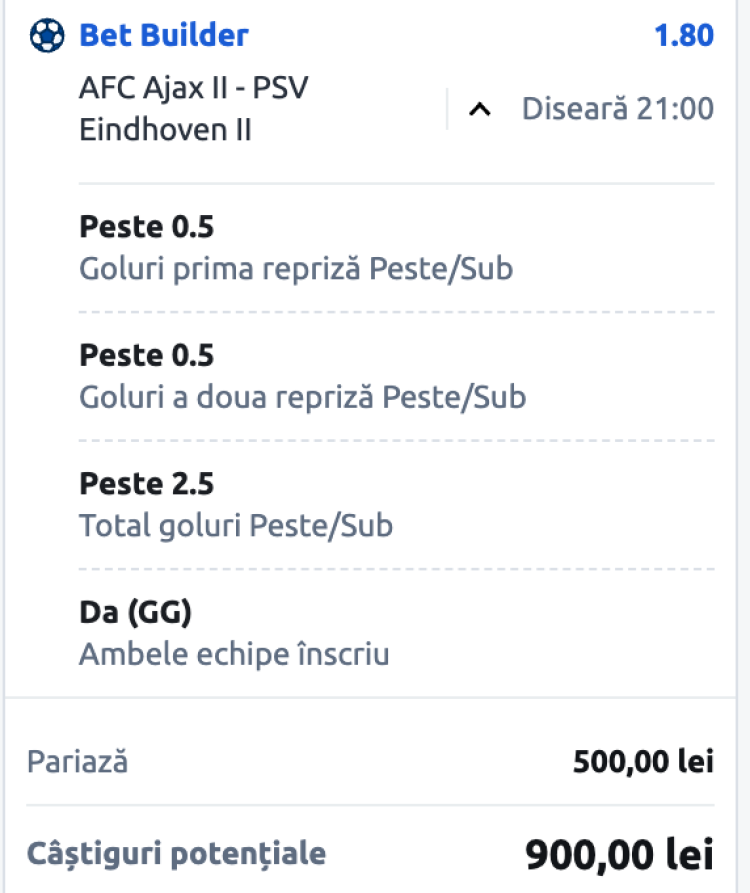This screenshot has height=893, width=750.
Task: Click the 1.80 odds value
Action: pyautogui.click(x=683, y=37)
